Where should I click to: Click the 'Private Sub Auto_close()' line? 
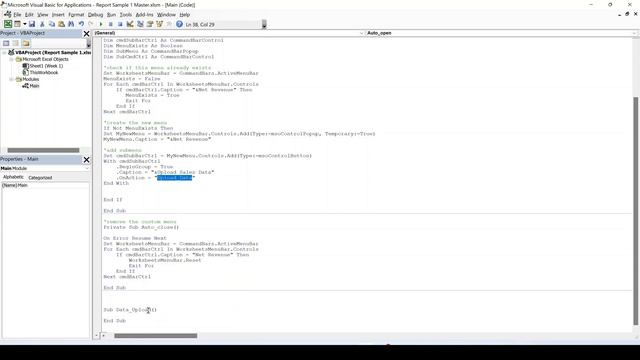tap(141, 227)
